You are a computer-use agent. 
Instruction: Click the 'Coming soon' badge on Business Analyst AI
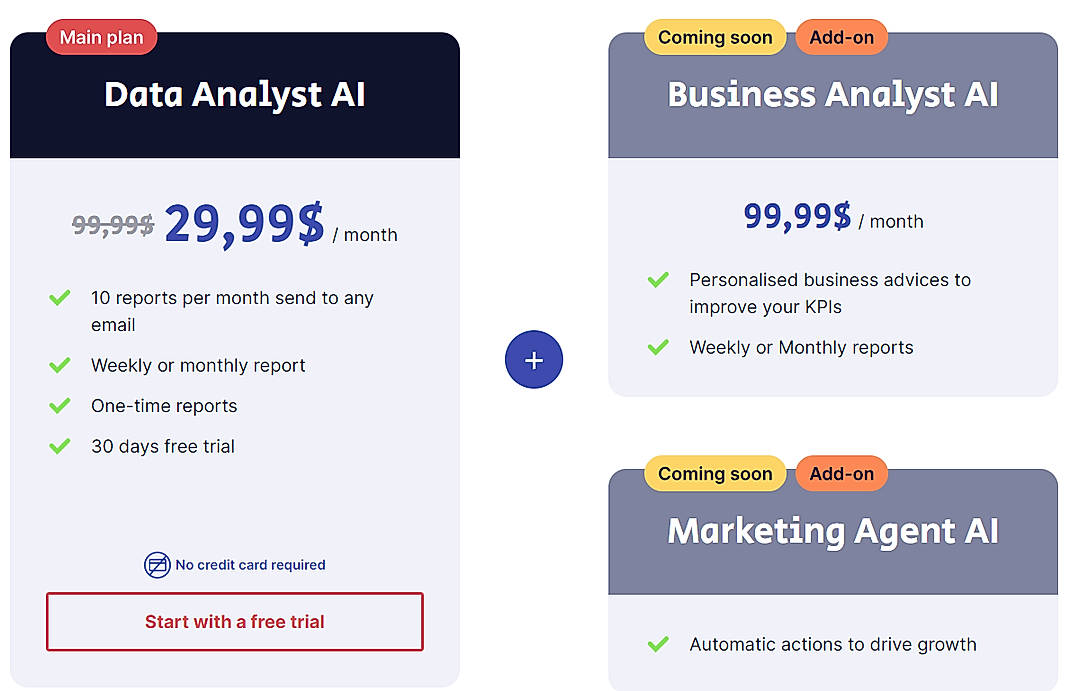pyautogui.click(x=714, y=36)
